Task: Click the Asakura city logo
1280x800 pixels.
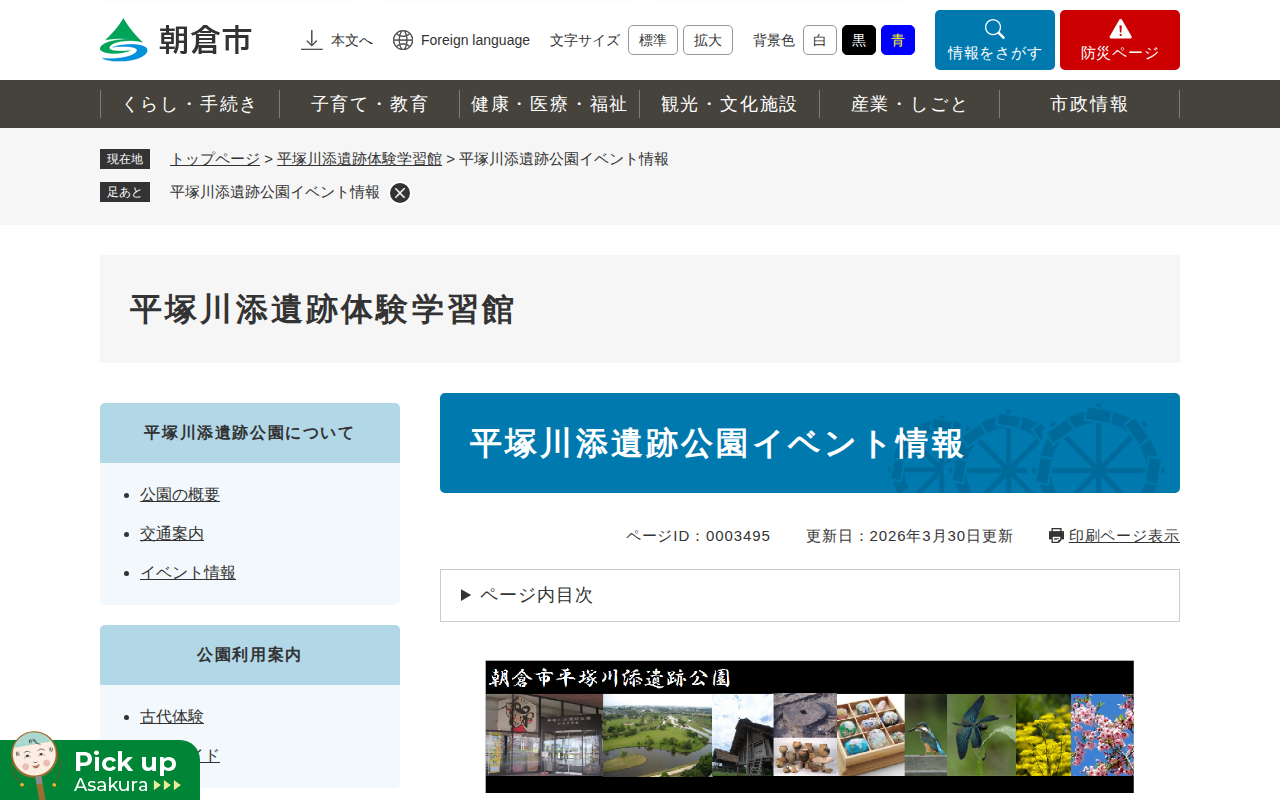Action: (x=176, y=40)
